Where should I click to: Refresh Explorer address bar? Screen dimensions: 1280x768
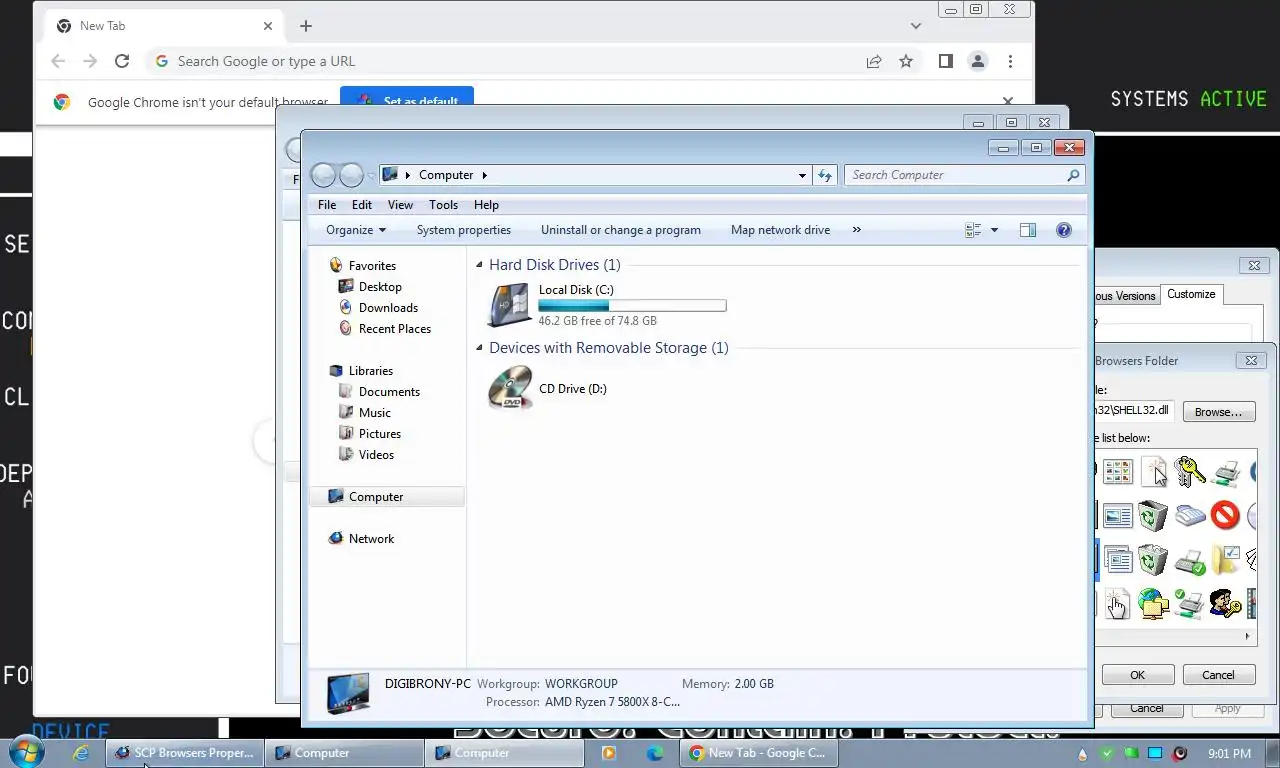(x=824, y=175)
